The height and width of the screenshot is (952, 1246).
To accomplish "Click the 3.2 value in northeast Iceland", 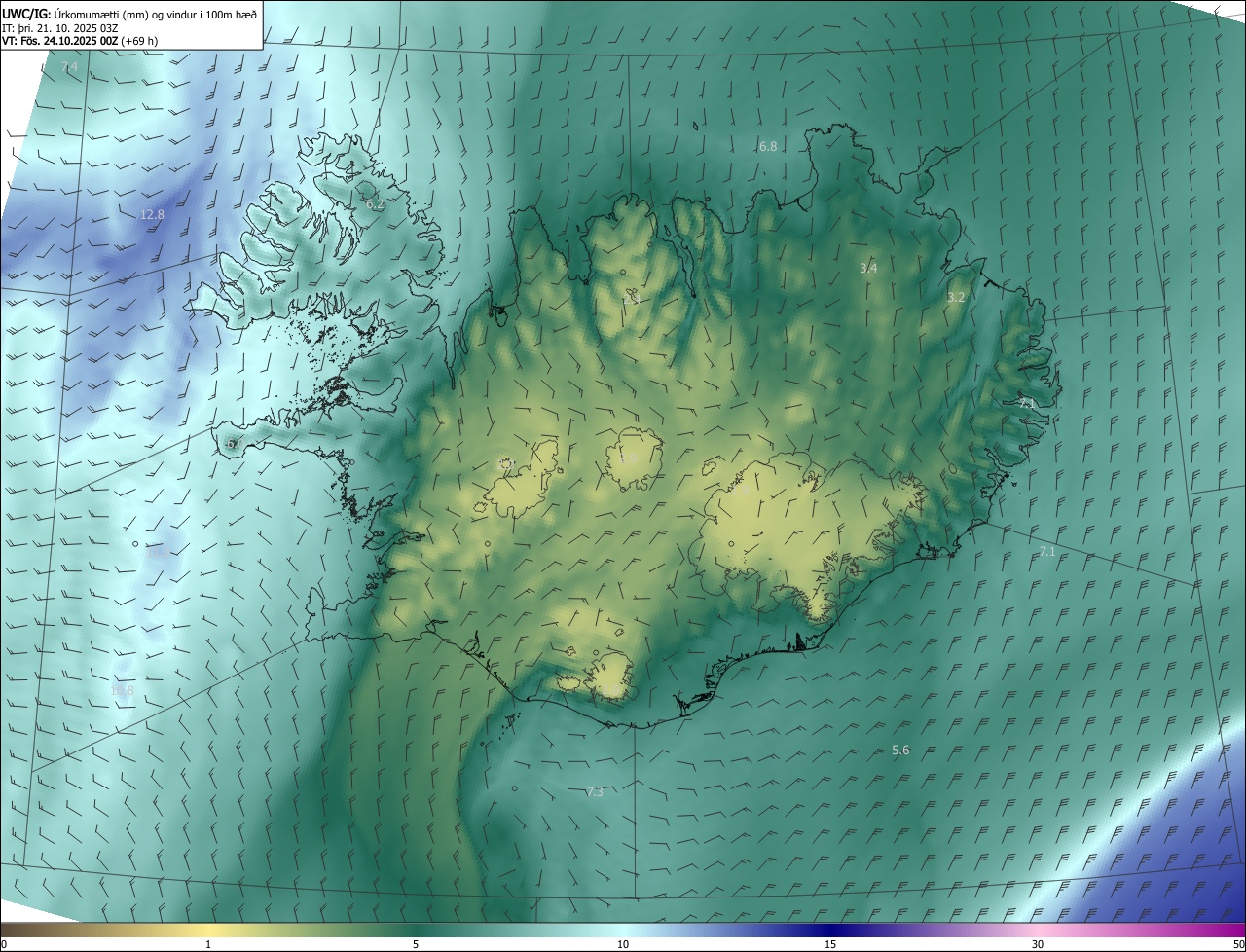I will point(956,297).
